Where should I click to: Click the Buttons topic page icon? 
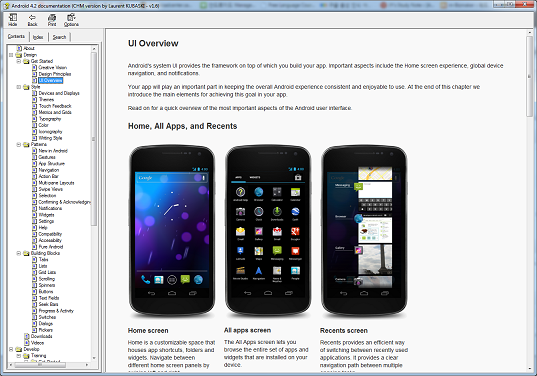pos(34,291)
